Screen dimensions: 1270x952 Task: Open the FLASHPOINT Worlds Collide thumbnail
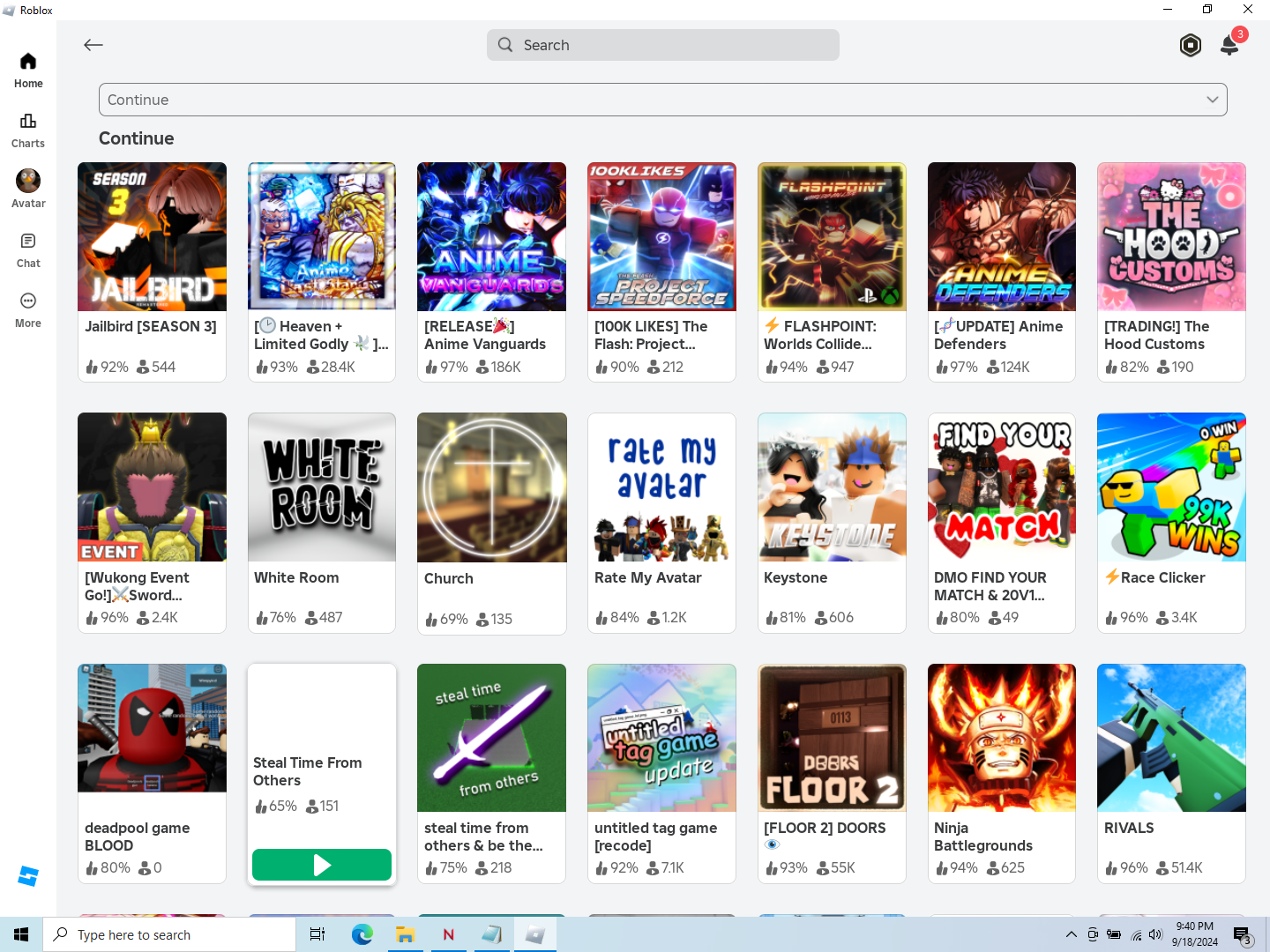click(832, 236)
